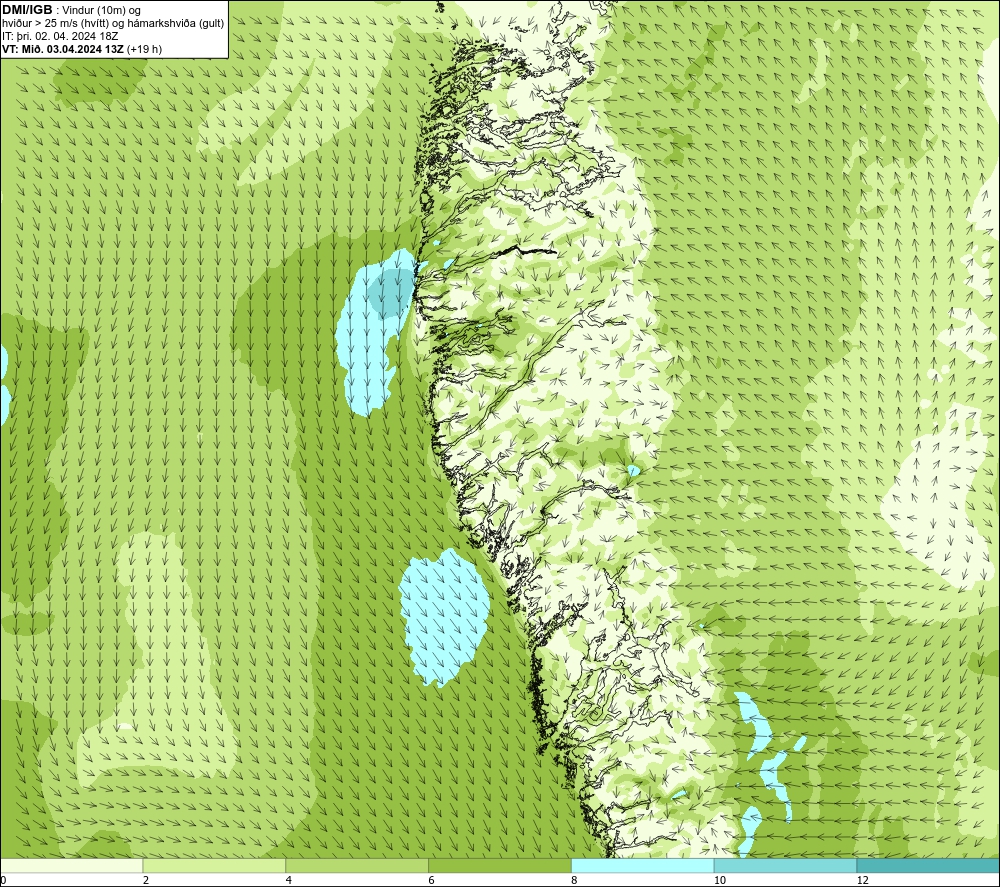
Task: Click the scale tick label 4
Action: pos(289,880)
